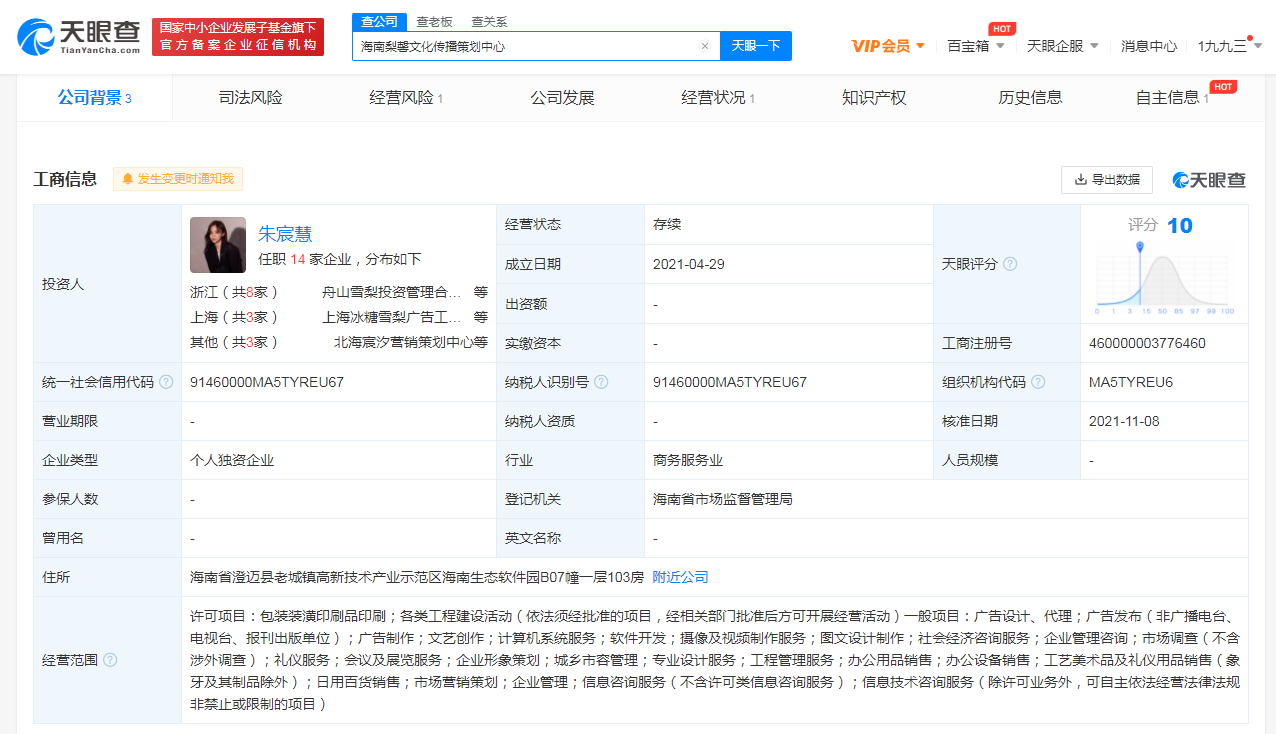The image size is (1276, 734).
Task: Click the approval date 2021-11-08
Action: click(1124, 421)
